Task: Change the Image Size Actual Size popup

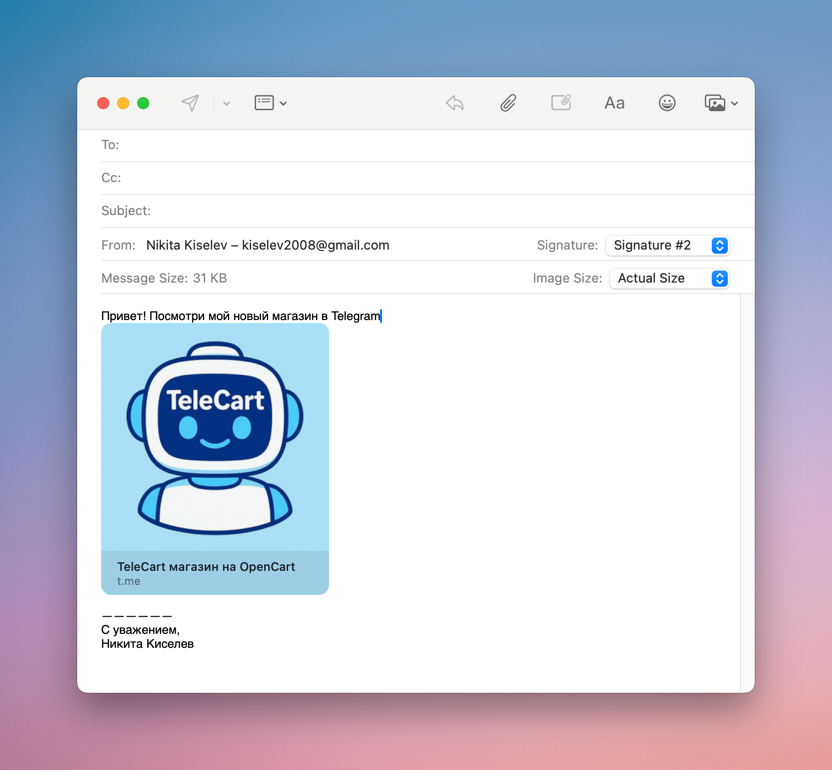Action: [669, 278]
